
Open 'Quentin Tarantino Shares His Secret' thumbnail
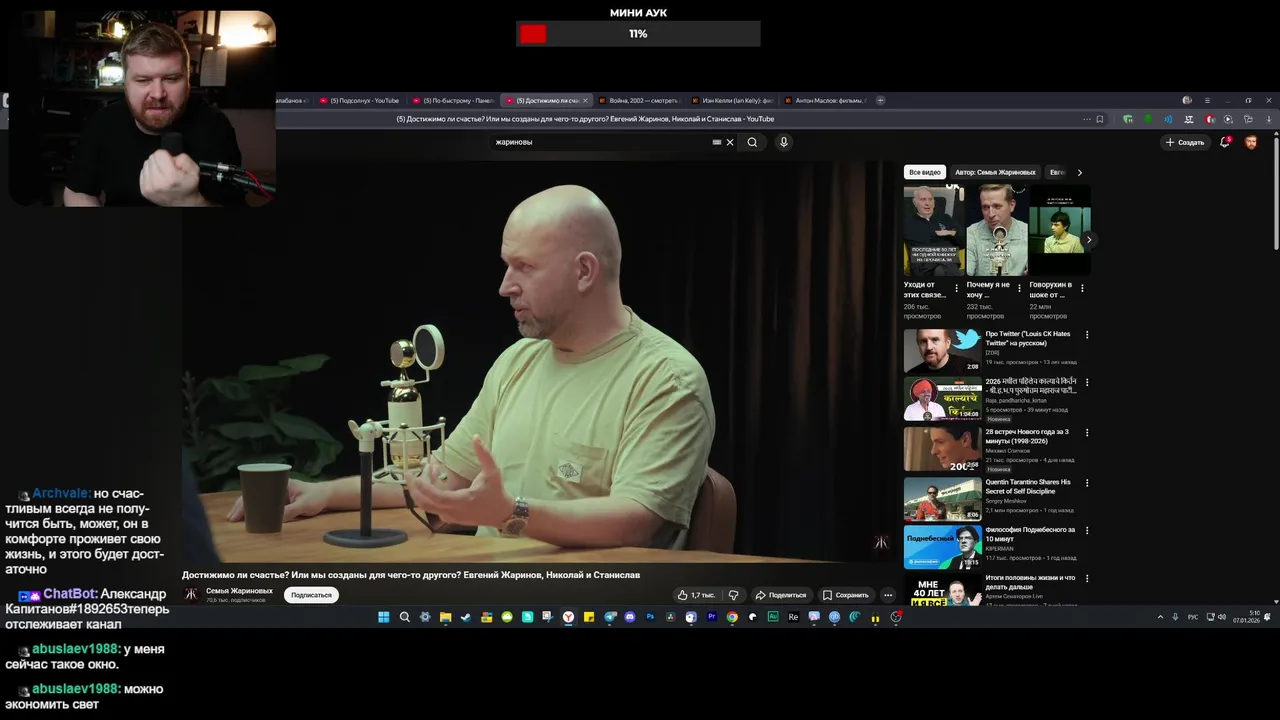point(943,499)
